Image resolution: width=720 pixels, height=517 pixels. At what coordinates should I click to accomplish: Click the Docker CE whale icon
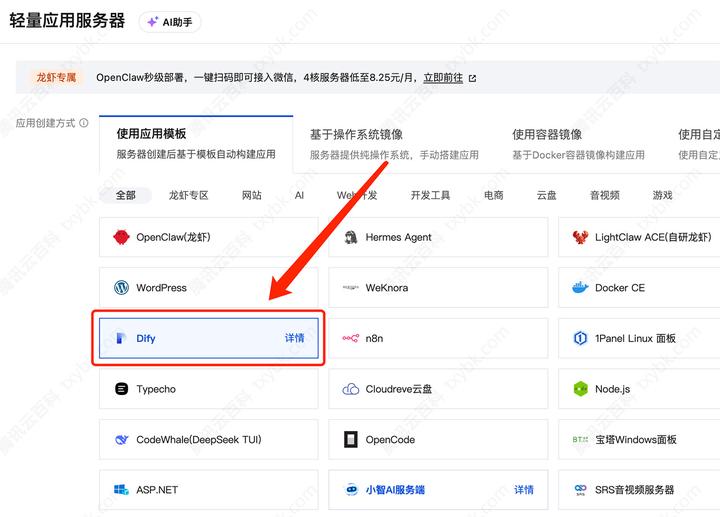(580, 287)
